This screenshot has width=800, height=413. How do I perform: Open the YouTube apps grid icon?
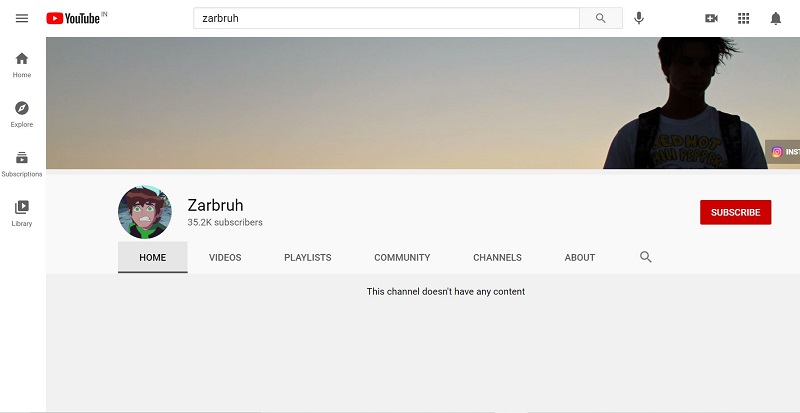[x=743, y=18]
